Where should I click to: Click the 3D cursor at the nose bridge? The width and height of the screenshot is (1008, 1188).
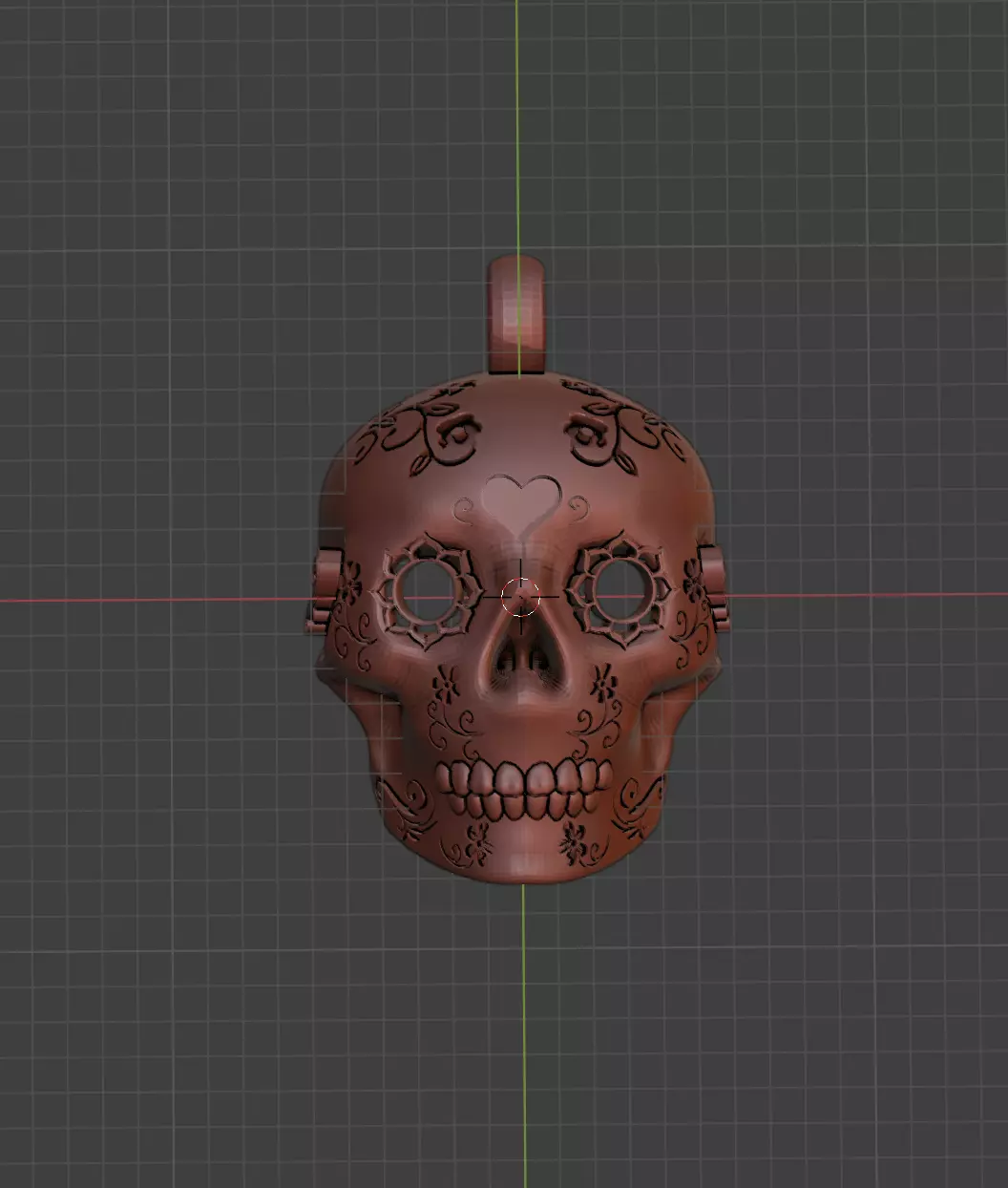pos(521,598)
